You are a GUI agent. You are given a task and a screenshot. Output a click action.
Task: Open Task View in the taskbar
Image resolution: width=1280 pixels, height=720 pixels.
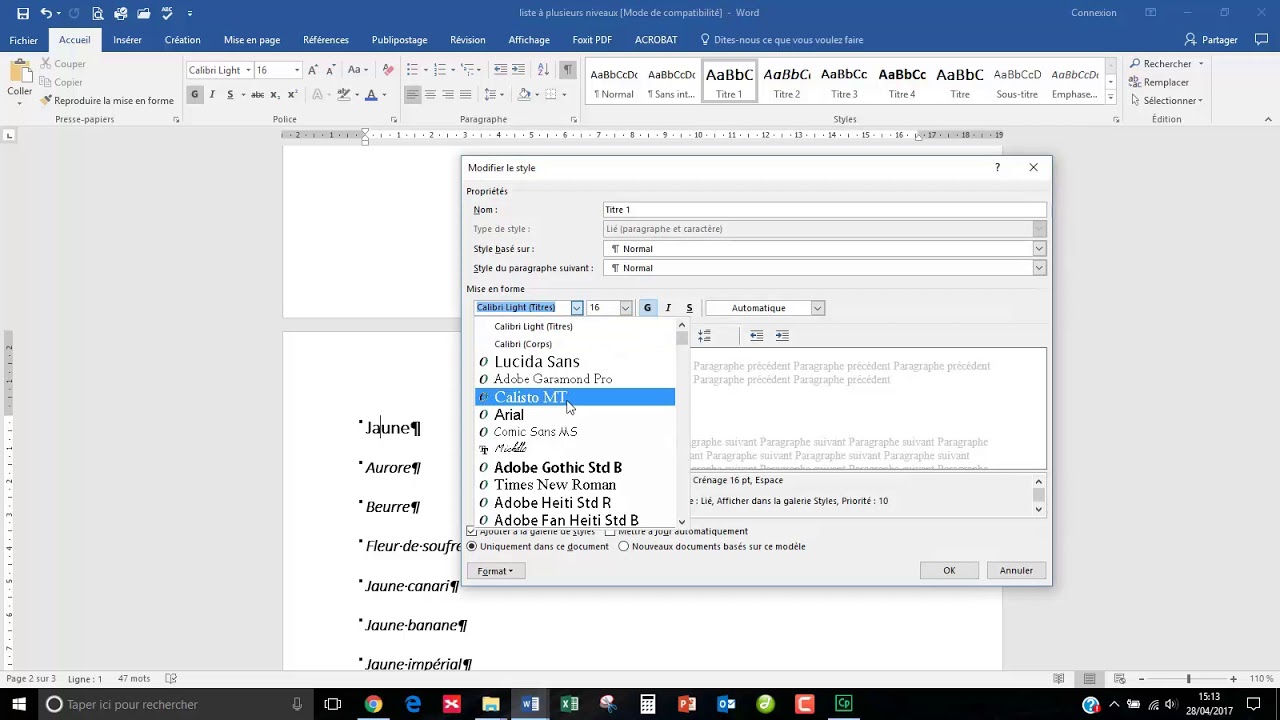333,704
